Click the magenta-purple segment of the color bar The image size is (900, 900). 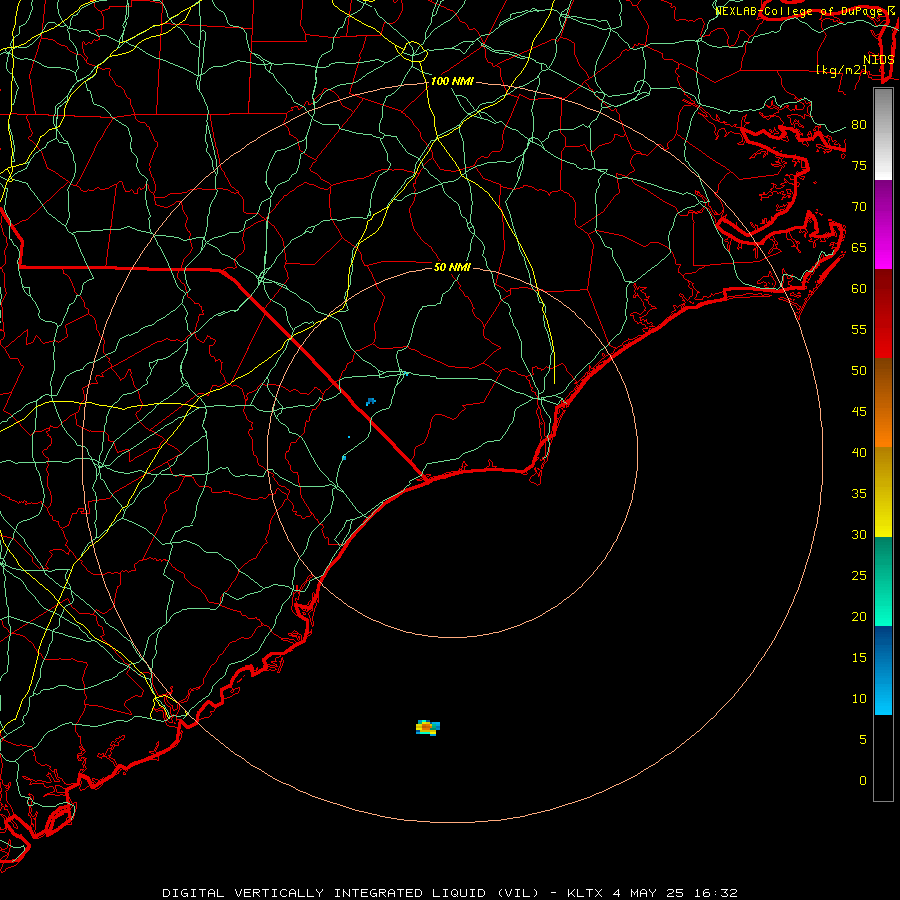click(x=883, y=224)
